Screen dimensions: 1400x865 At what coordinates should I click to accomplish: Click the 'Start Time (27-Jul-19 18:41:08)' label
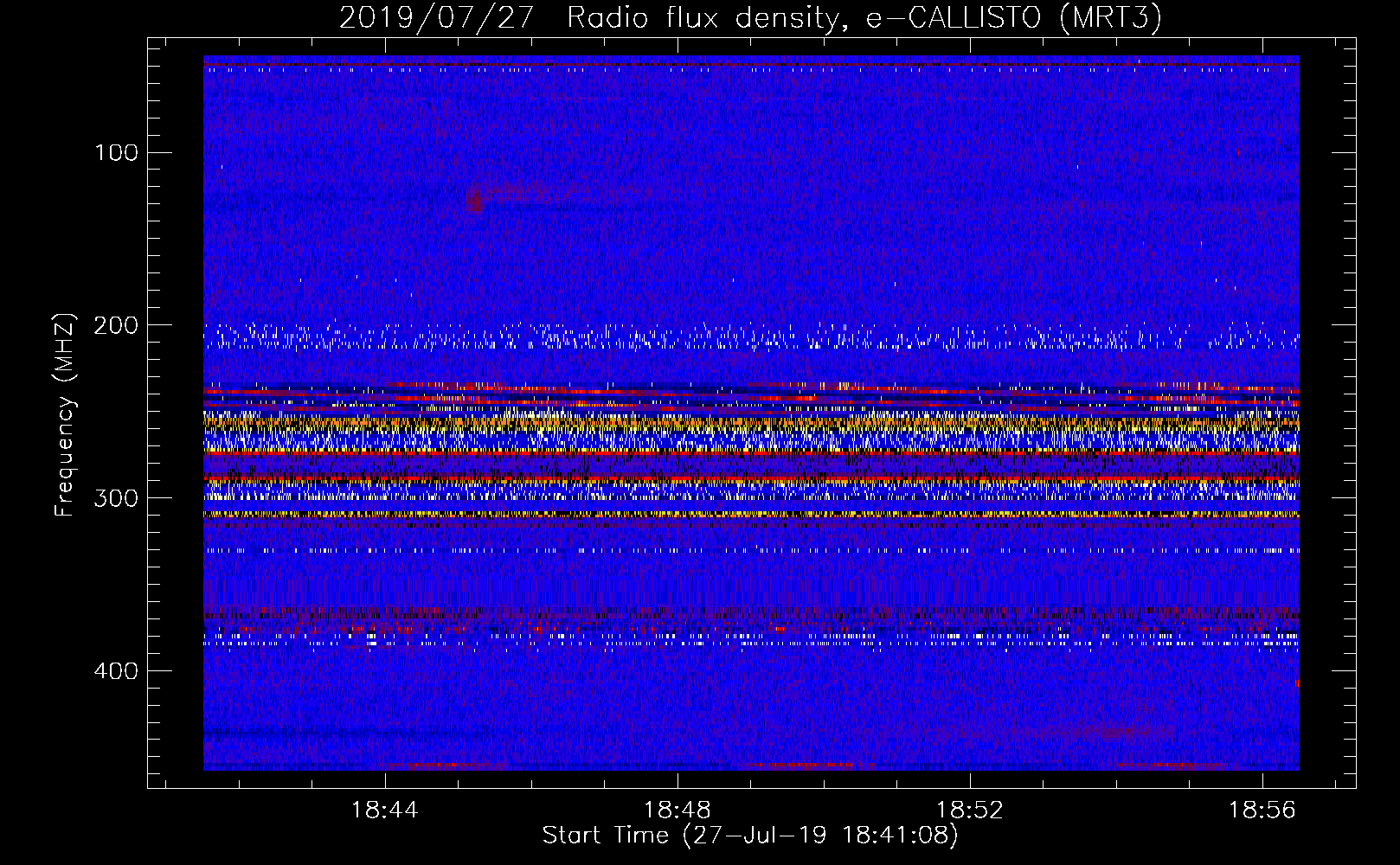pyautogui.click(x=750, y=836)
